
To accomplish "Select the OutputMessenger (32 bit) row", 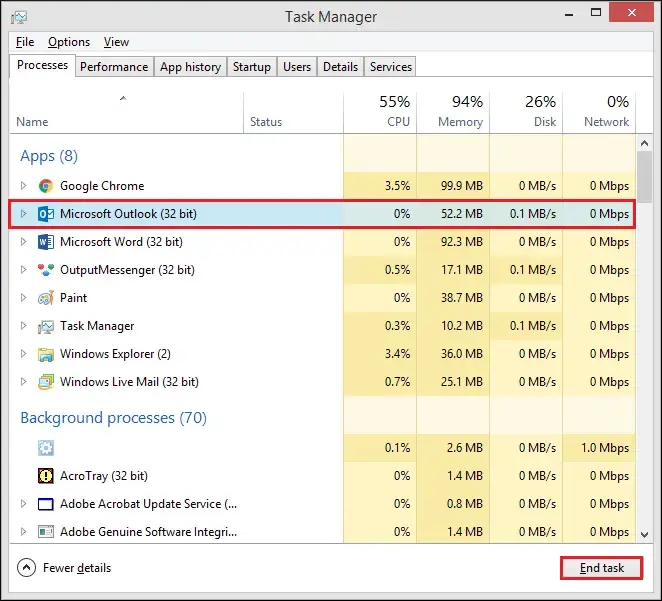I will tap(322, 270).
